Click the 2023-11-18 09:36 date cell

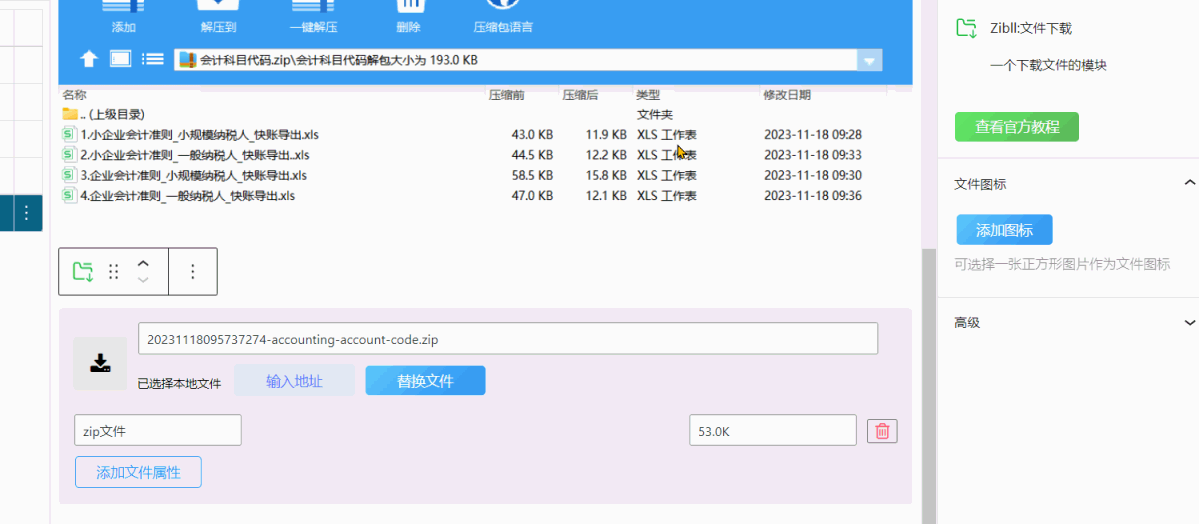point(813,196)
